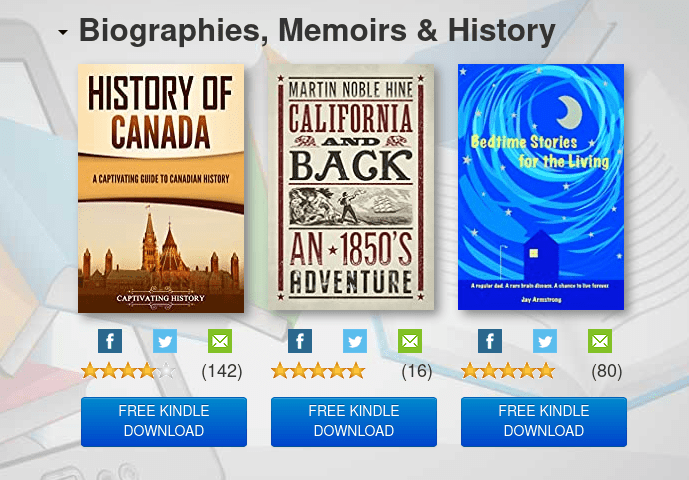Tweet the California and Back book
This screenshot has height=480, width=689.
click(355, 341)
